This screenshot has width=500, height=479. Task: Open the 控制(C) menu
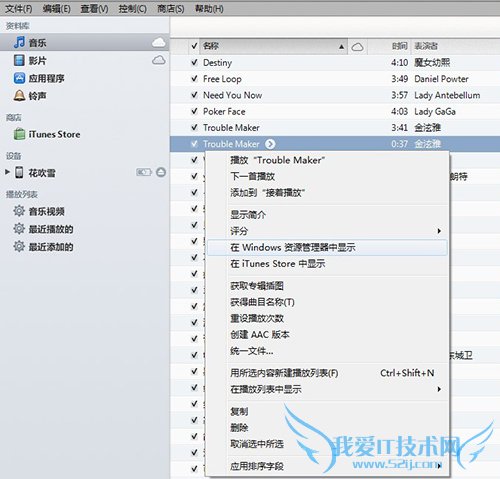(133, 8)
